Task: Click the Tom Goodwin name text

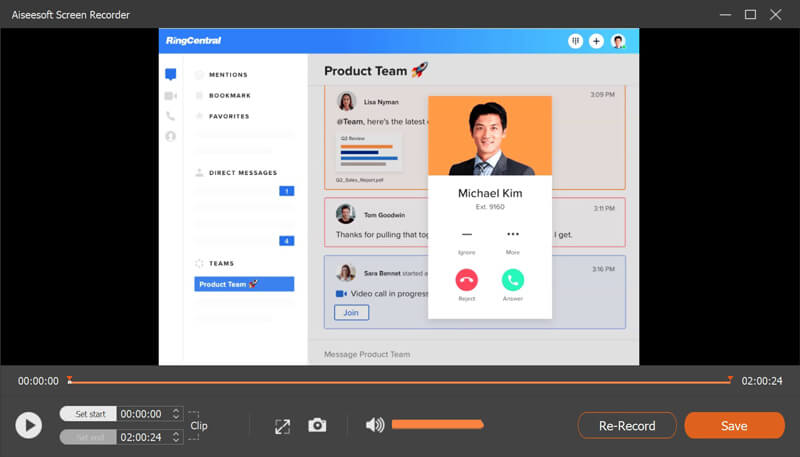Action: 384,215
